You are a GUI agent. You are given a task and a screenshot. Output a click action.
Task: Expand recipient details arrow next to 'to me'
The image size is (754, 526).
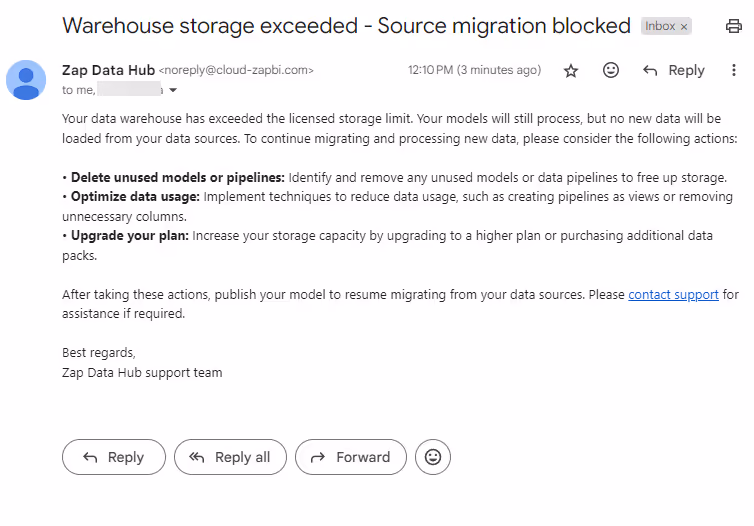point(173,90)
